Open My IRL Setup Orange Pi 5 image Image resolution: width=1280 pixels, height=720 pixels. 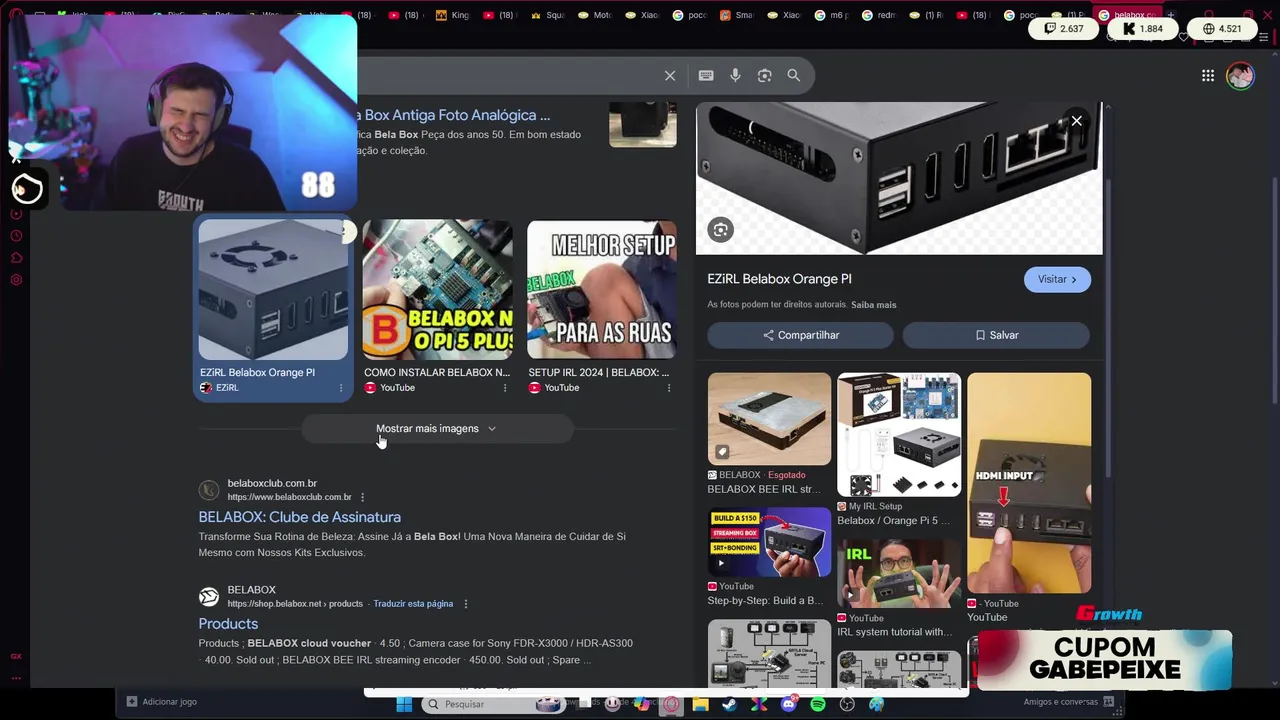899,435
